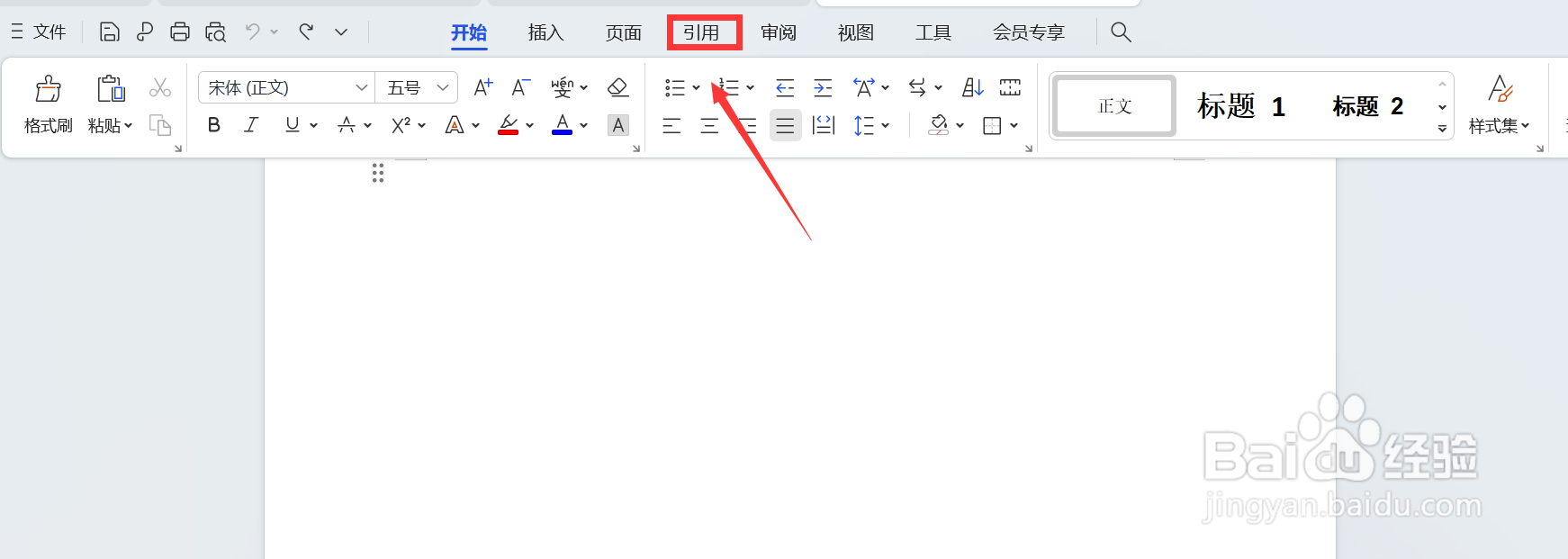This screenshot has height=559, width=1568.
Task: Open font color dropdown arrow
Action: point(584,126)
